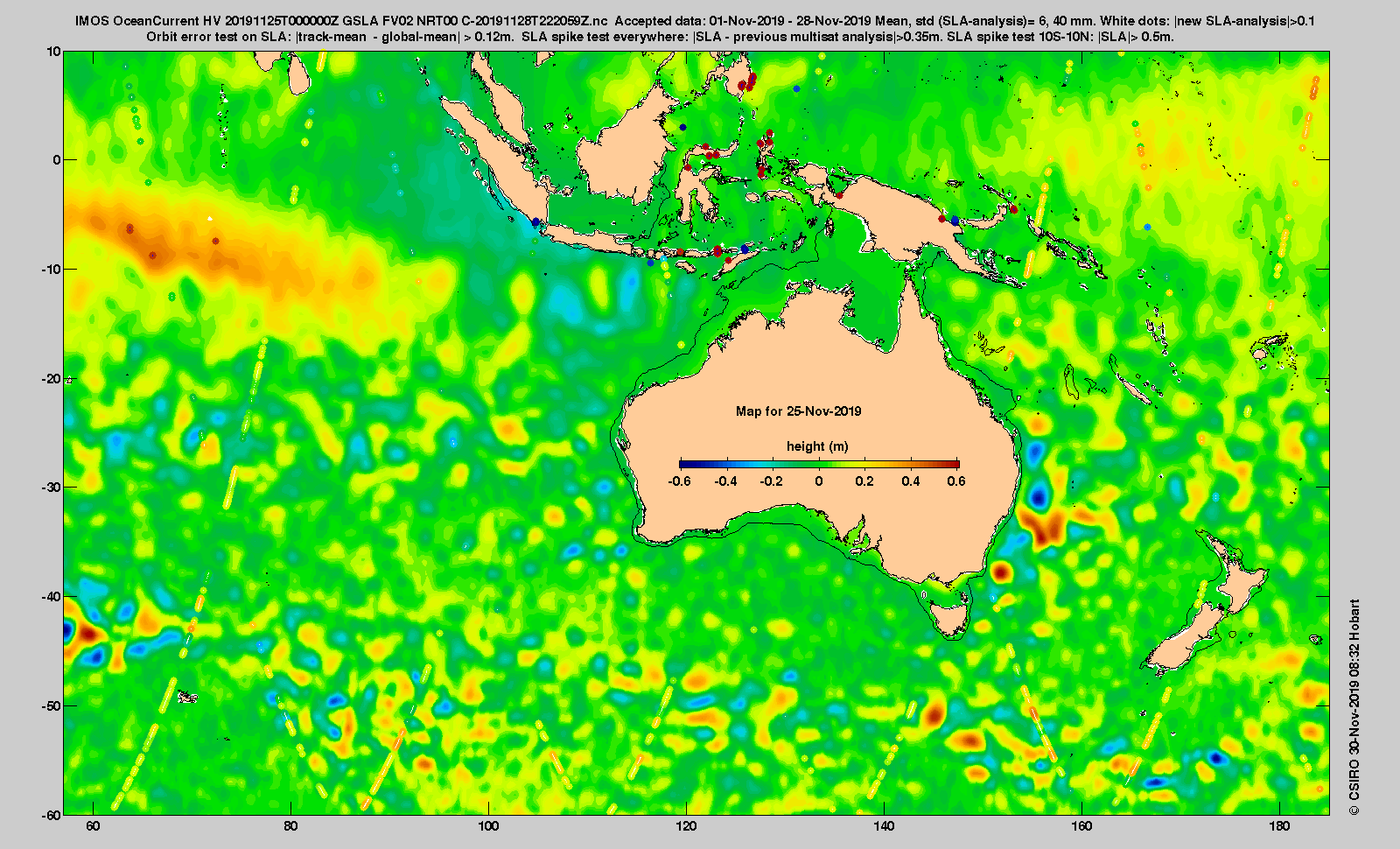
Task: Click the IMOS OceanCurrent title line
Action: point(695,21)
